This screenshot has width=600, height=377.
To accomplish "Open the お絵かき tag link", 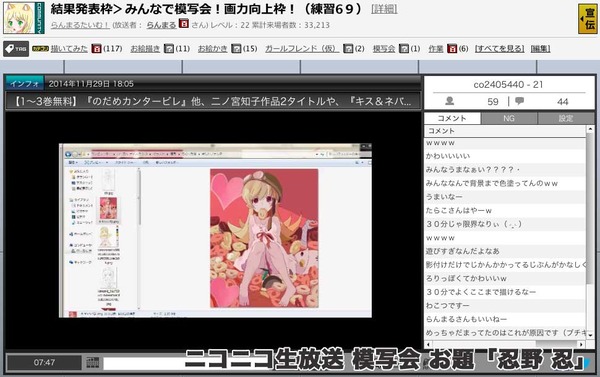I will coord(212,49).
